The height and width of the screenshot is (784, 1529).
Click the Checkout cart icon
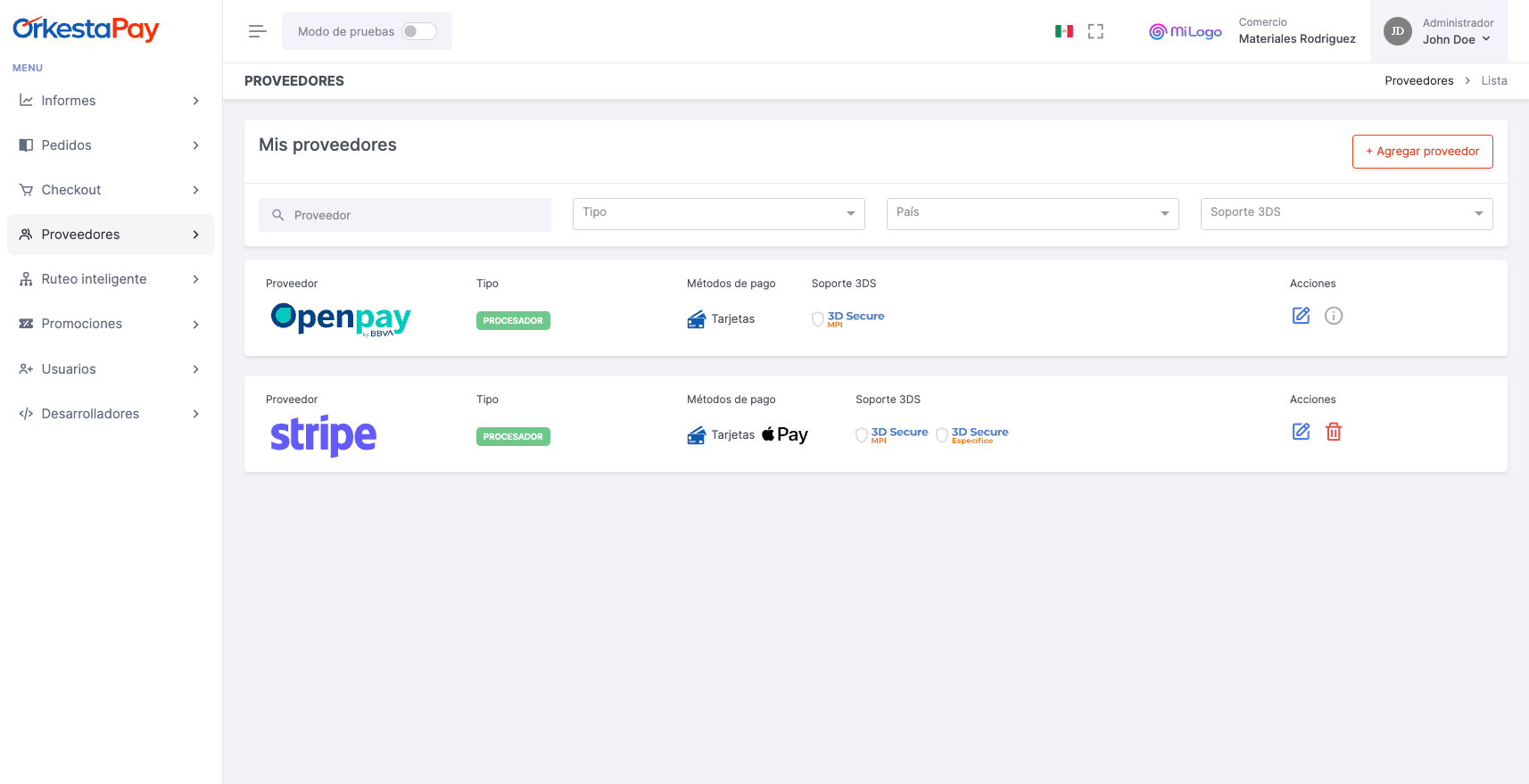tap(26, 190)
